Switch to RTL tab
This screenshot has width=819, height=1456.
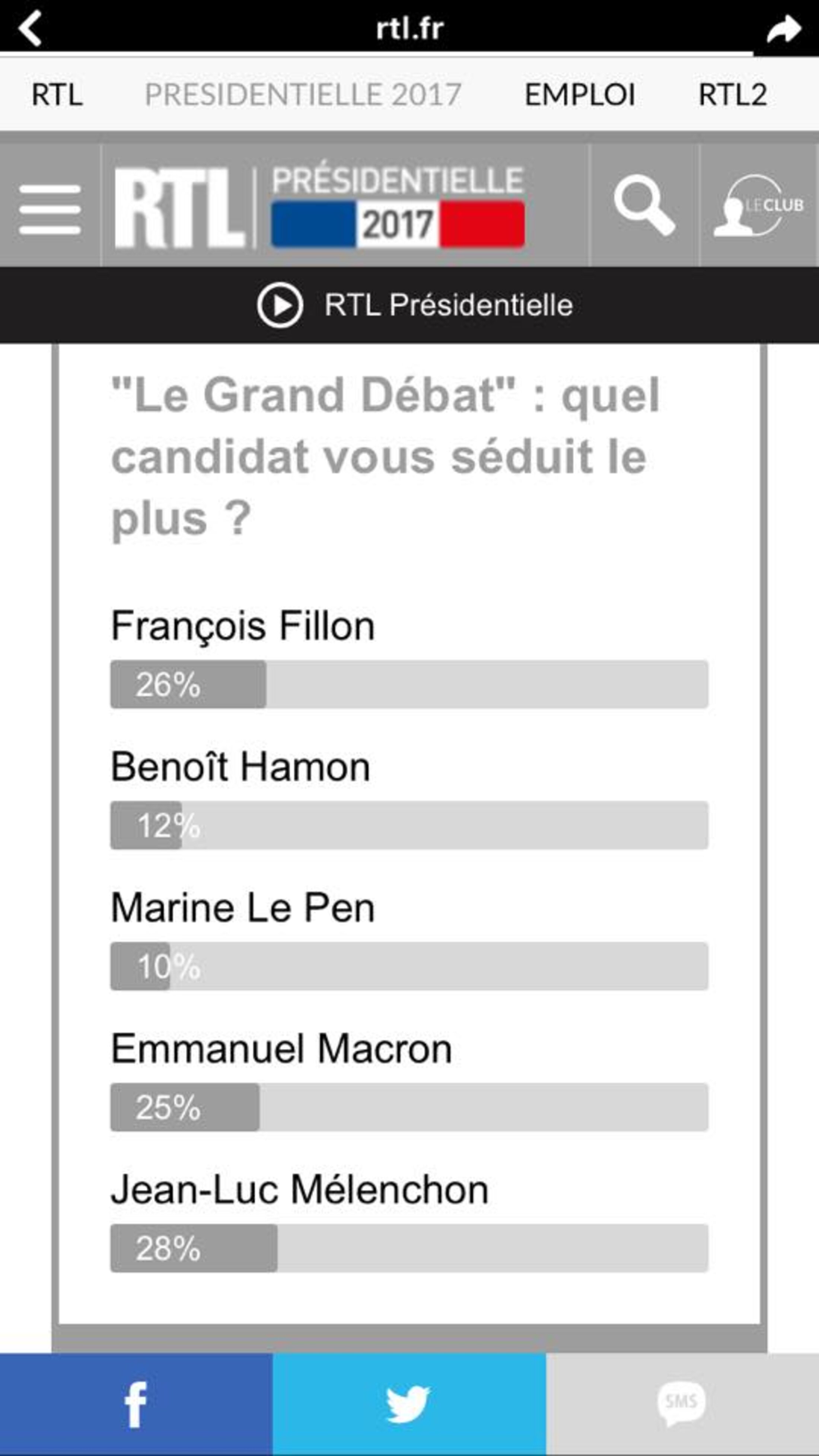(x=57, y=95)
